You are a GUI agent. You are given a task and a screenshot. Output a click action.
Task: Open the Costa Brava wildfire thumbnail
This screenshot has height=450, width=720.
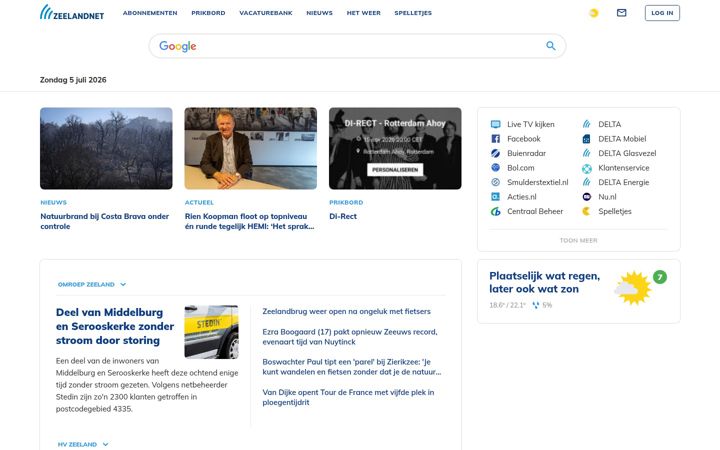pyautogui.click(x=106, y=148)
